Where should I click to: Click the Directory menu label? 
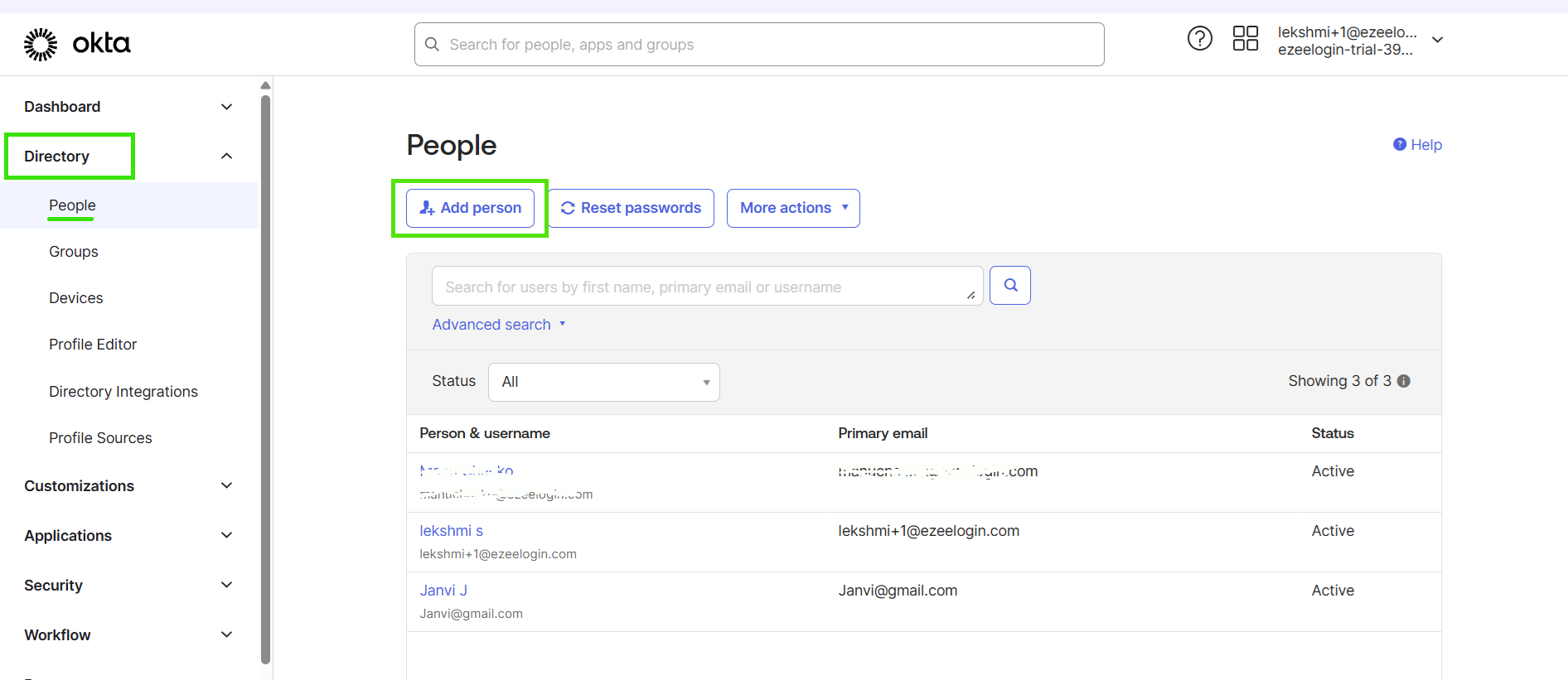point(56,157)
